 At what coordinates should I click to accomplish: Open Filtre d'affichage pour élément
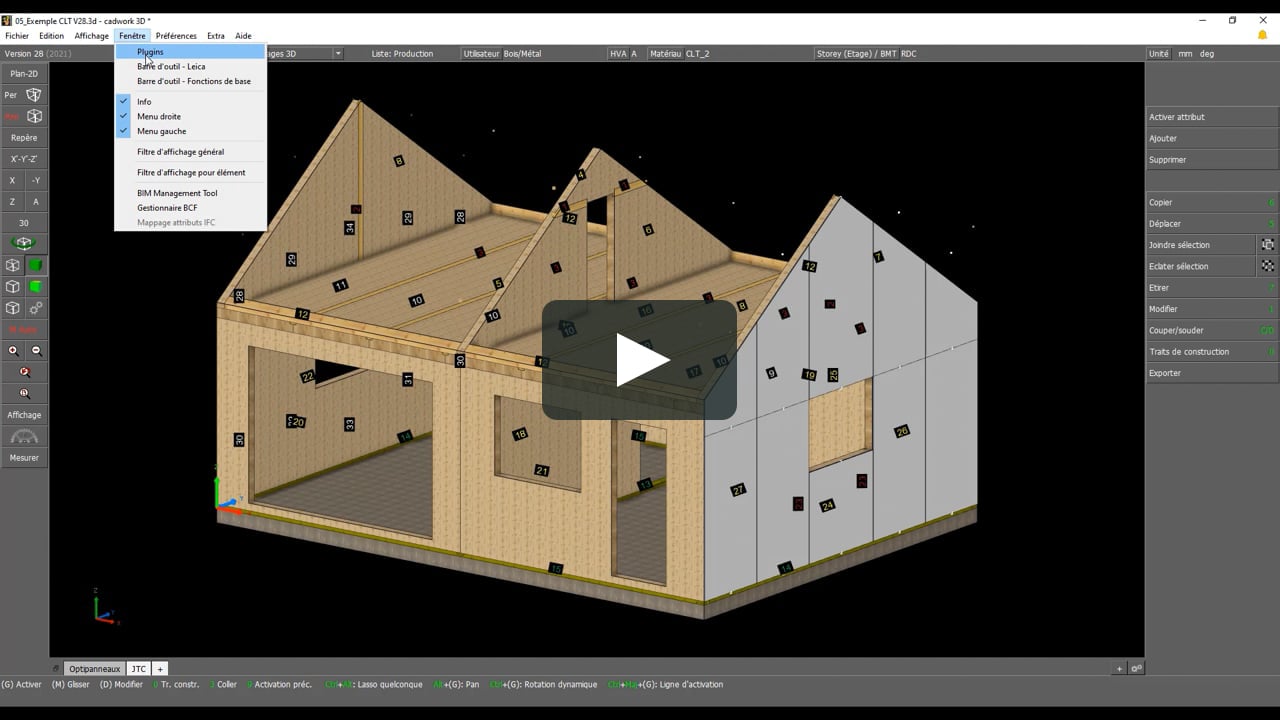191,173
